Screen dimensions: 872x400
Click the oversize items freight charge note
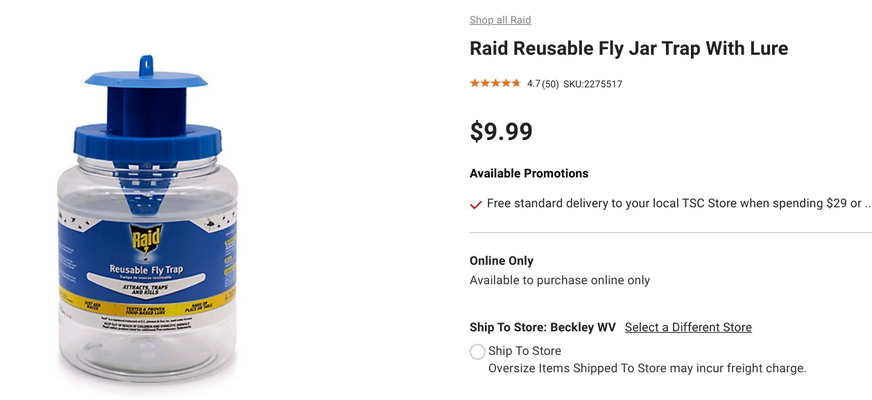[647, 368]
